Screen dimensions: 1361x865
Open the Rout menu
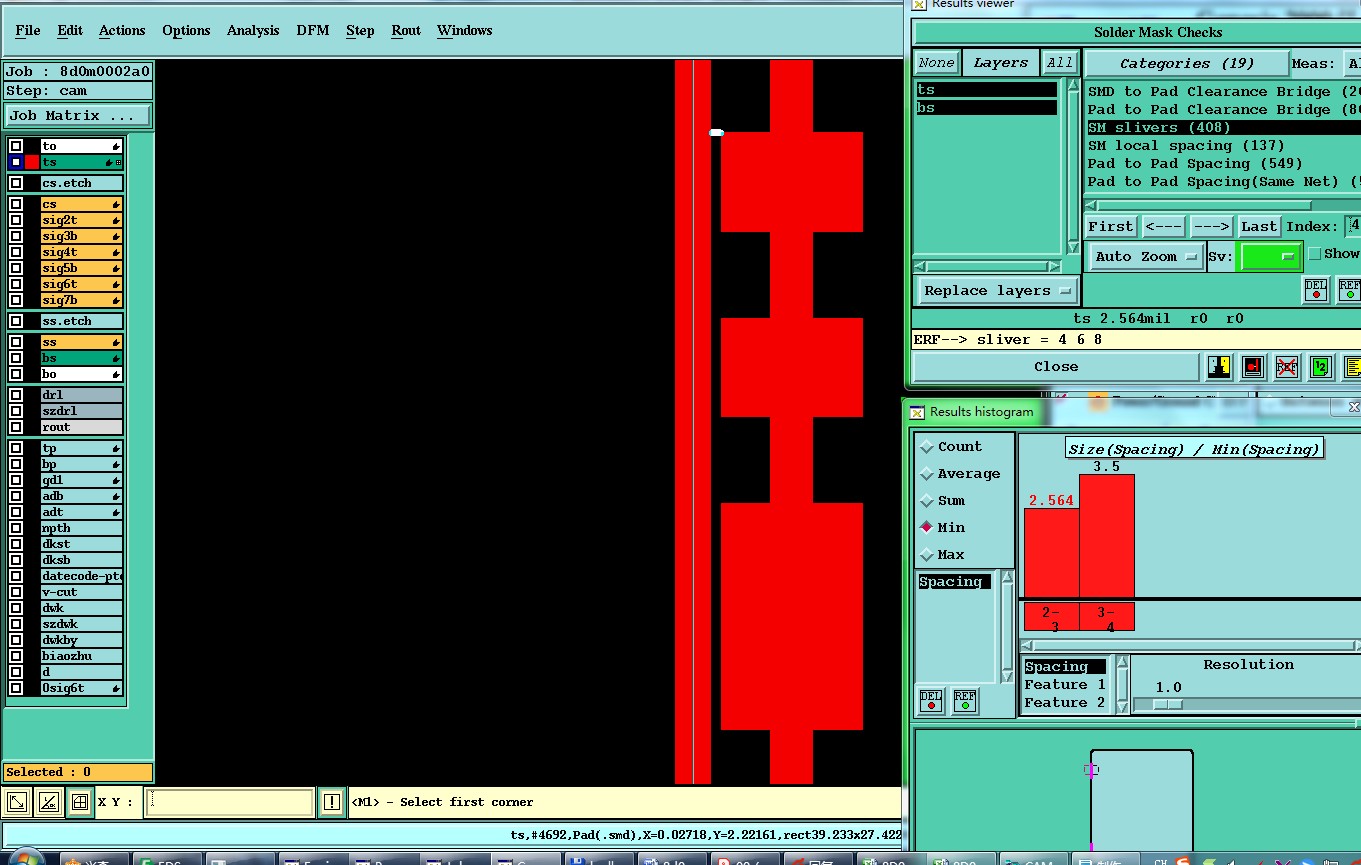tap(406, 30)
